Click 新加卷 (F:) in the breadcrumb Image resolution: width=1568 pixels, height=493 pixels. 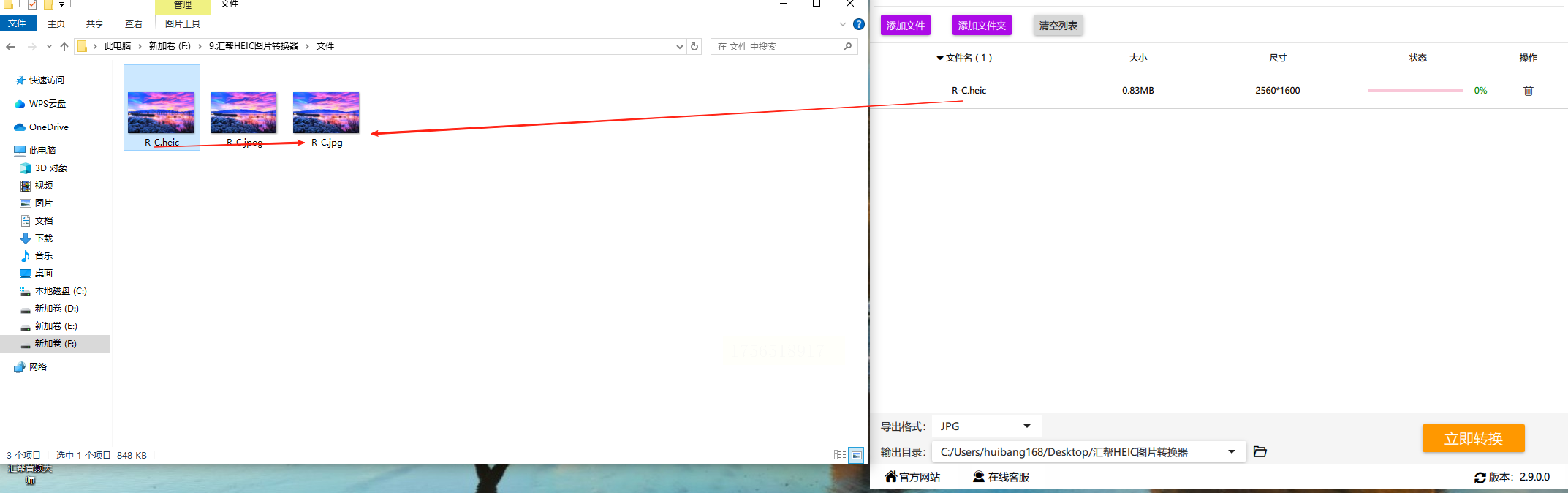click(x=170, y=46)
